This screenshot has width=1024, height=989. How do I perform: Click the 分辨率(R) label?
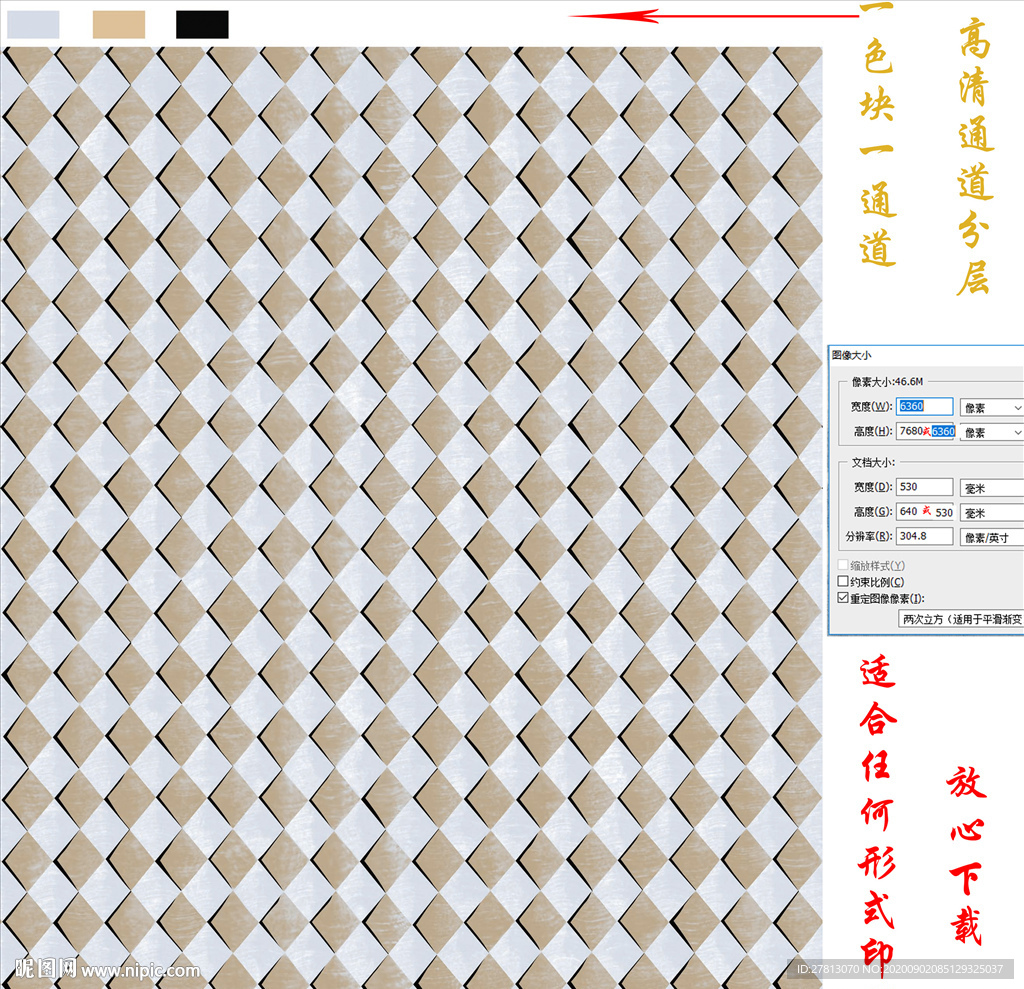pos(869,536)
